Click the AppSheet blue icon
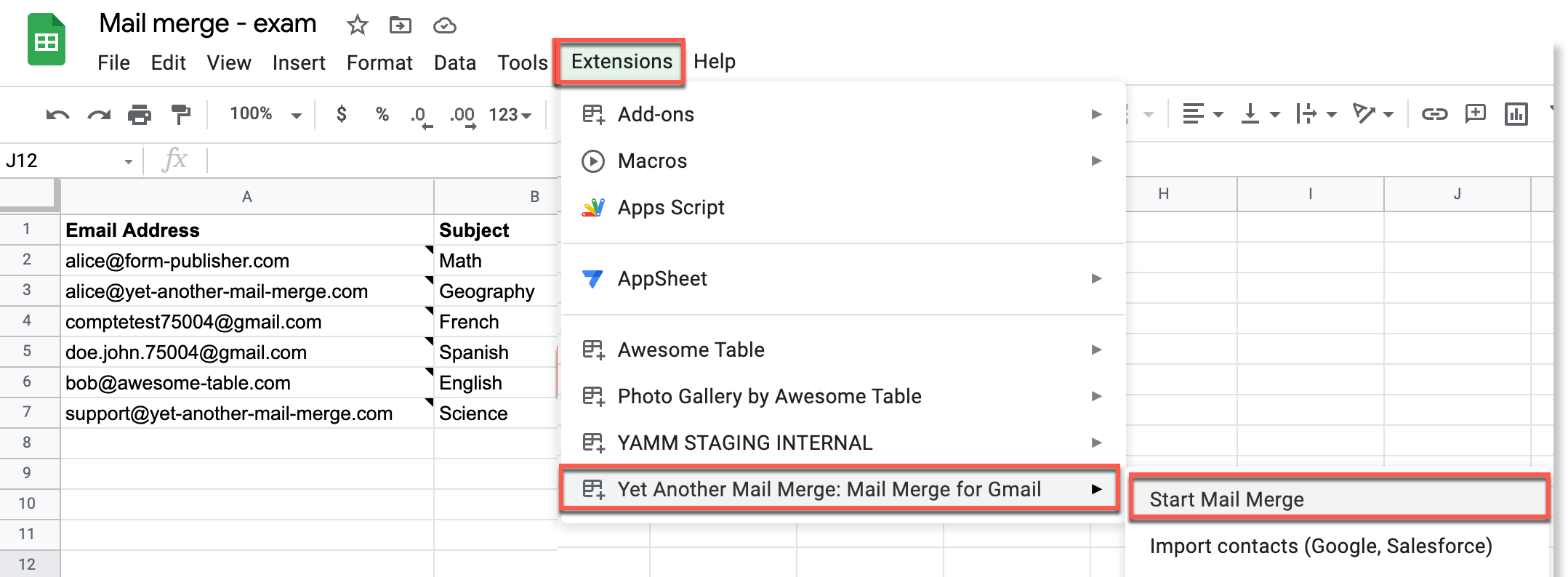1568x577 pixels. pos(593,279)
